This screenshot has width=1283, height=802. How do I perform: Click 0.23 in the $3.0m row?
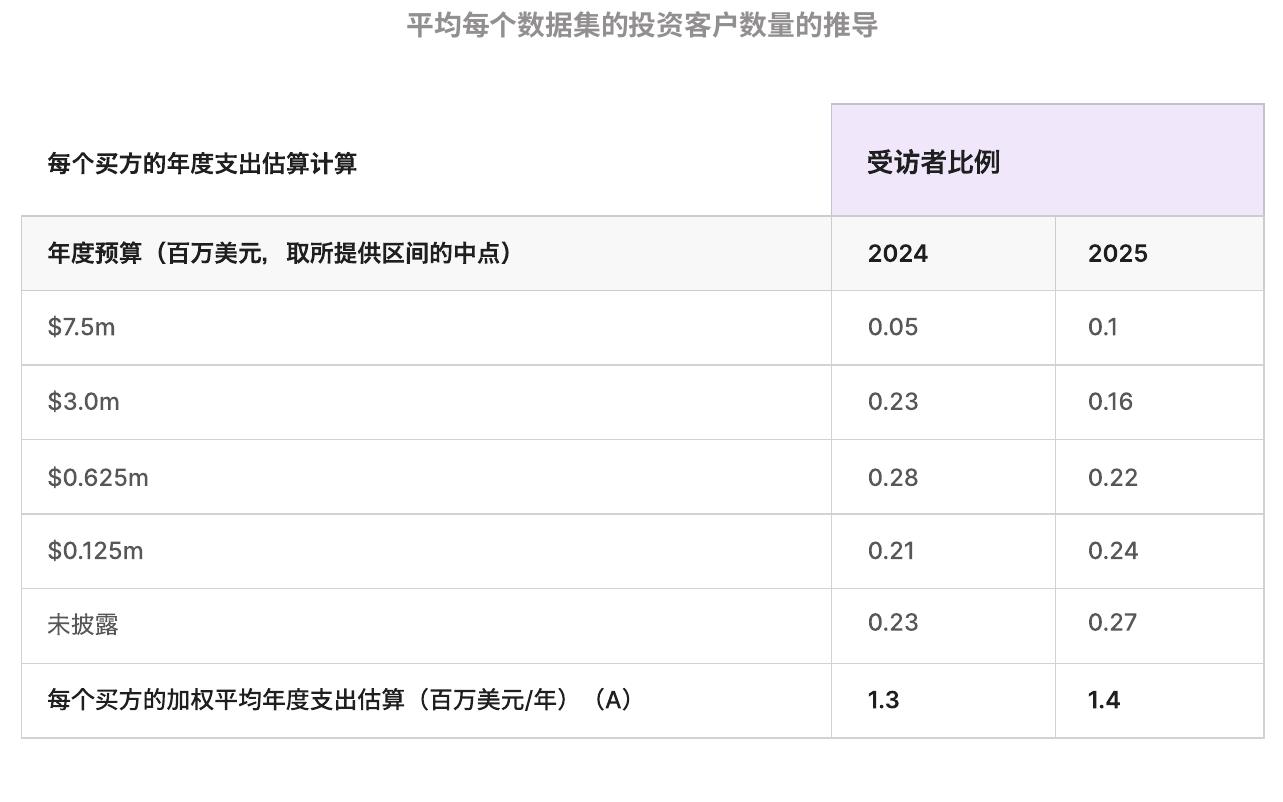coord(893,402)
